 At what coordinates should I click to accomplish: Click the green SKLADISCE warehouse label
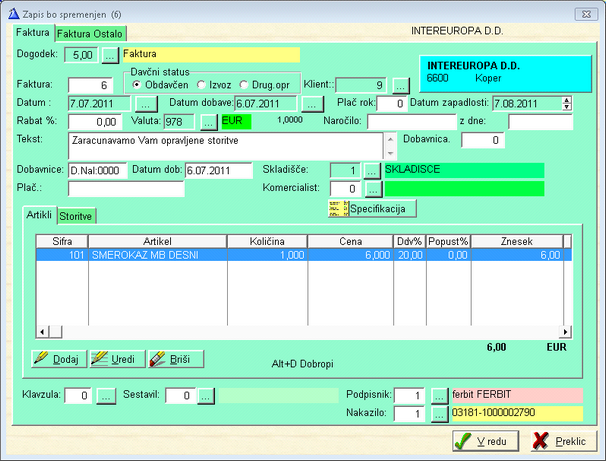(464, 170)
